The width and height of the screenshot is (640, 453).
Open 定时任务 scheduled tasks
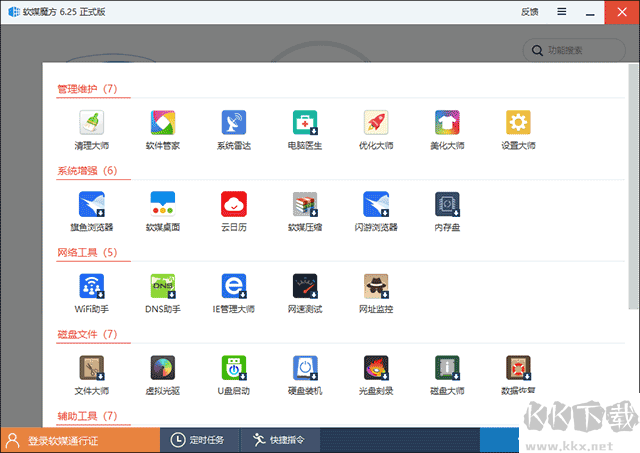point(198,440)
